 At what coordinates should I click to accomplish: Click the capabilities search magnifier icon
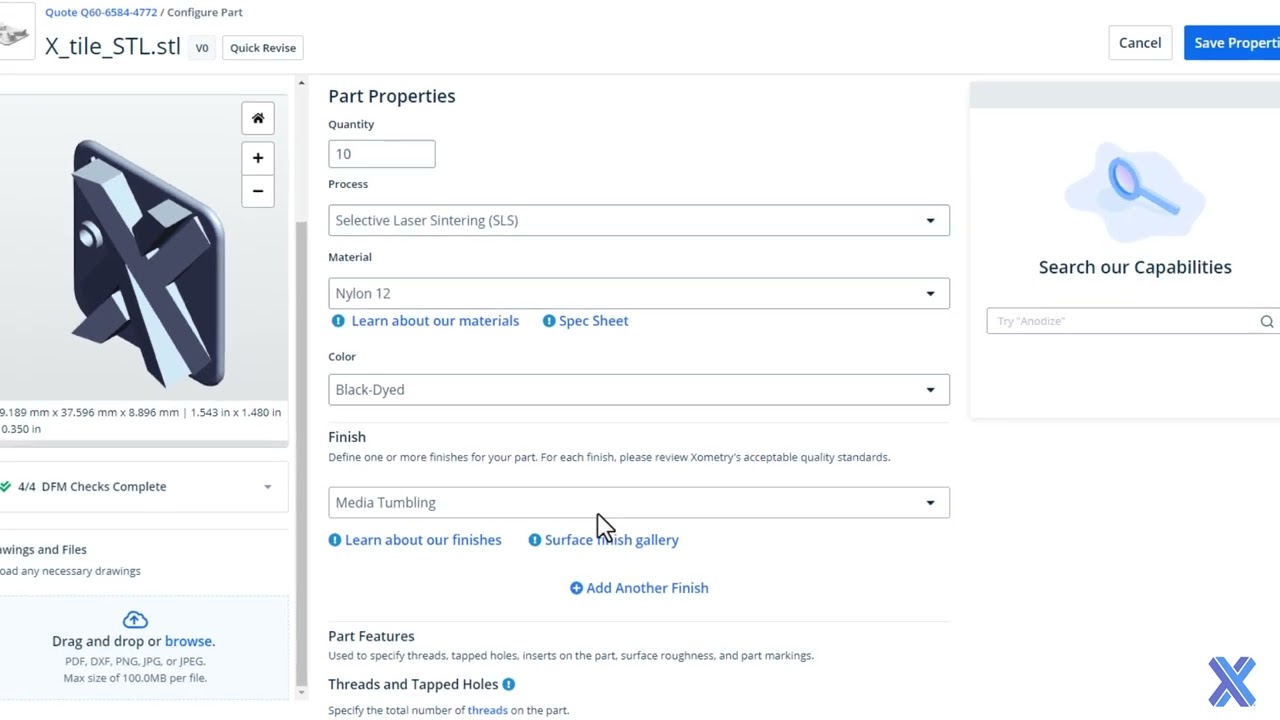[1266, 321]
